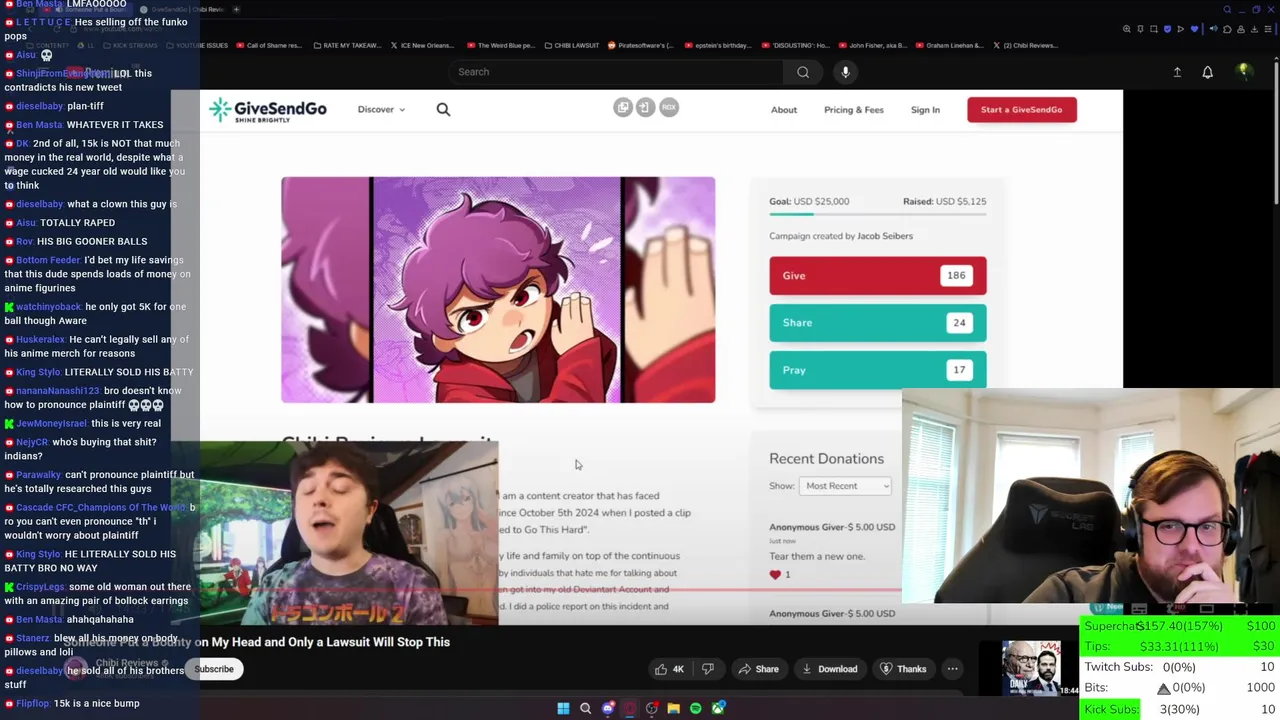Open the suggested video thumbnail 18:44
The height and width of the screenshot is (720, 1280).
click(x=1032, y=668)
